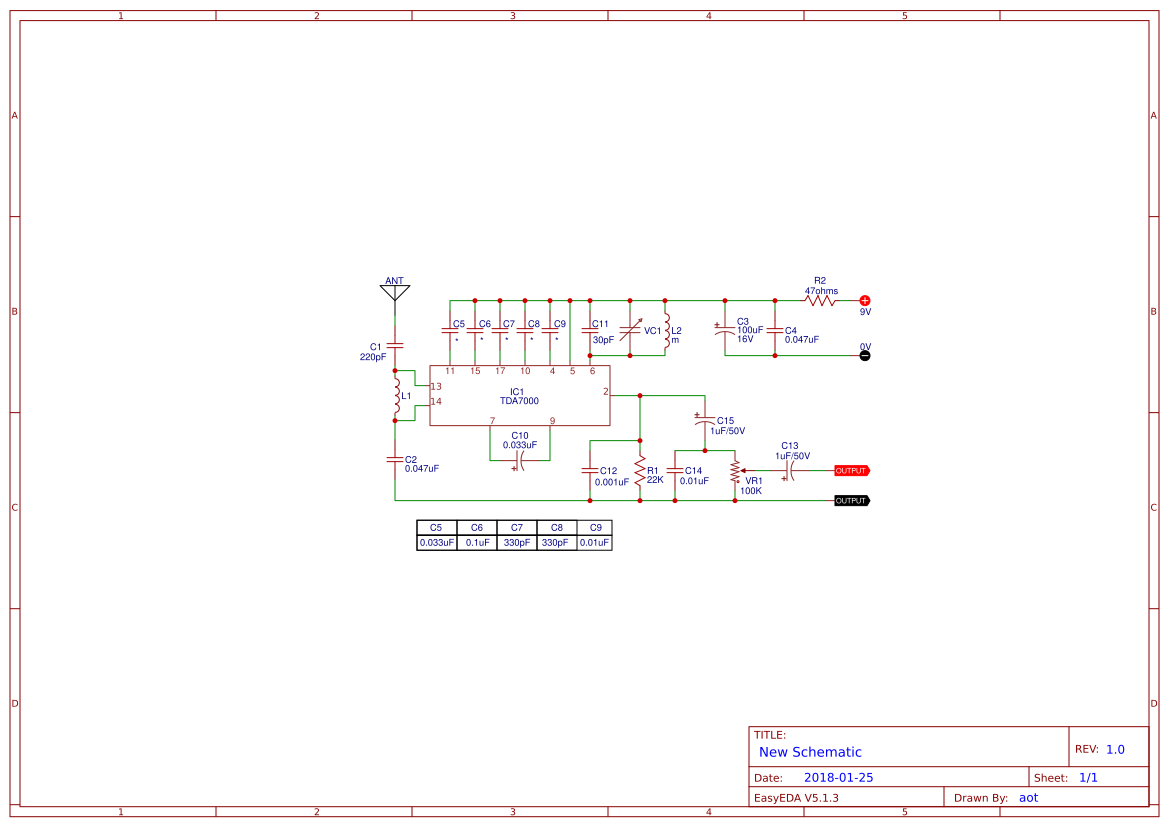Select the IC1 TDA7000 chip symbol
Viewport: 1169px width, 827px height.
(518, 395)
